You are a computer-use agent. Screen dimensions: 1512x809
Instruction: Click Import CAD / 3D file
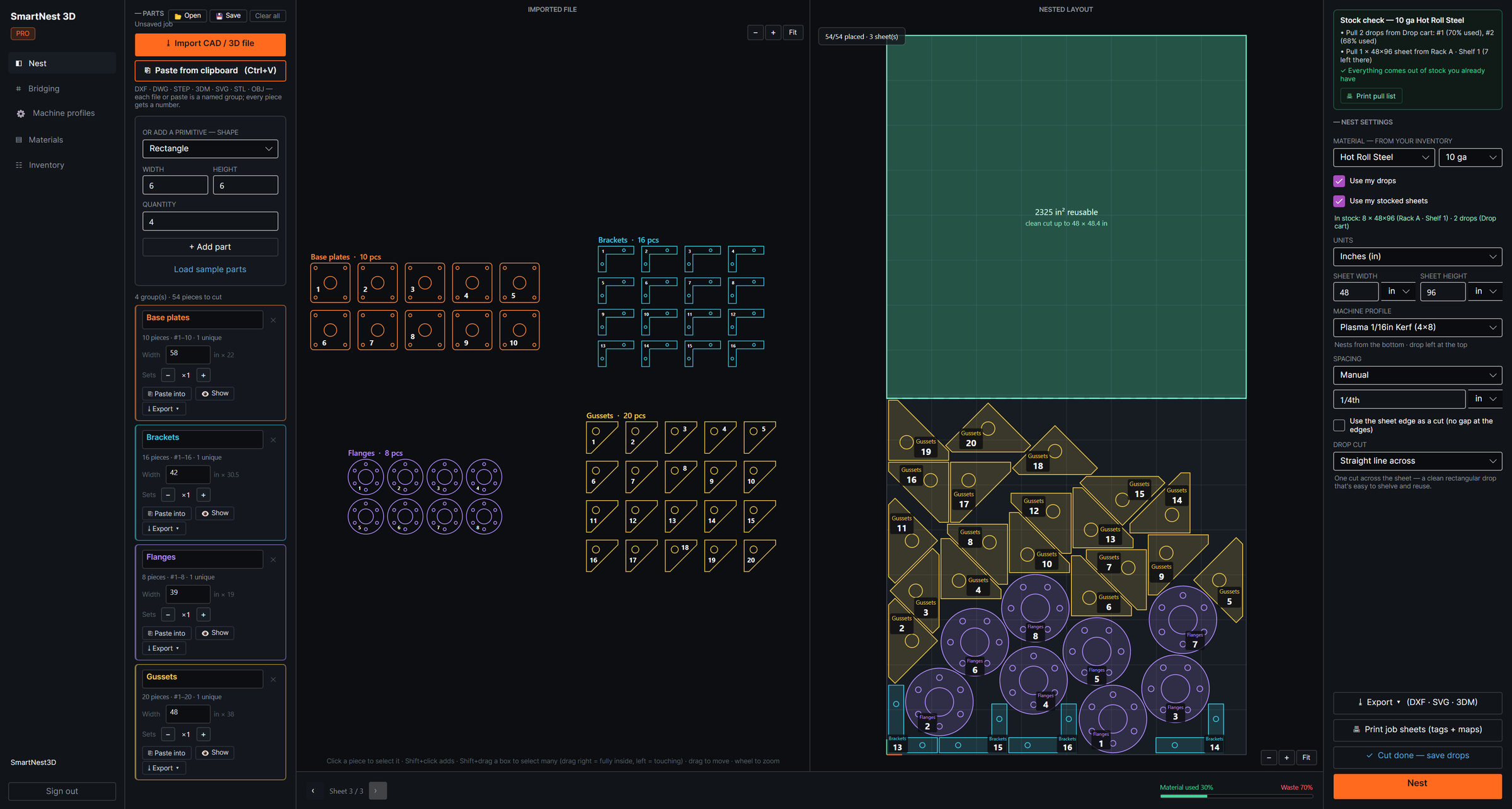point(210,43)
